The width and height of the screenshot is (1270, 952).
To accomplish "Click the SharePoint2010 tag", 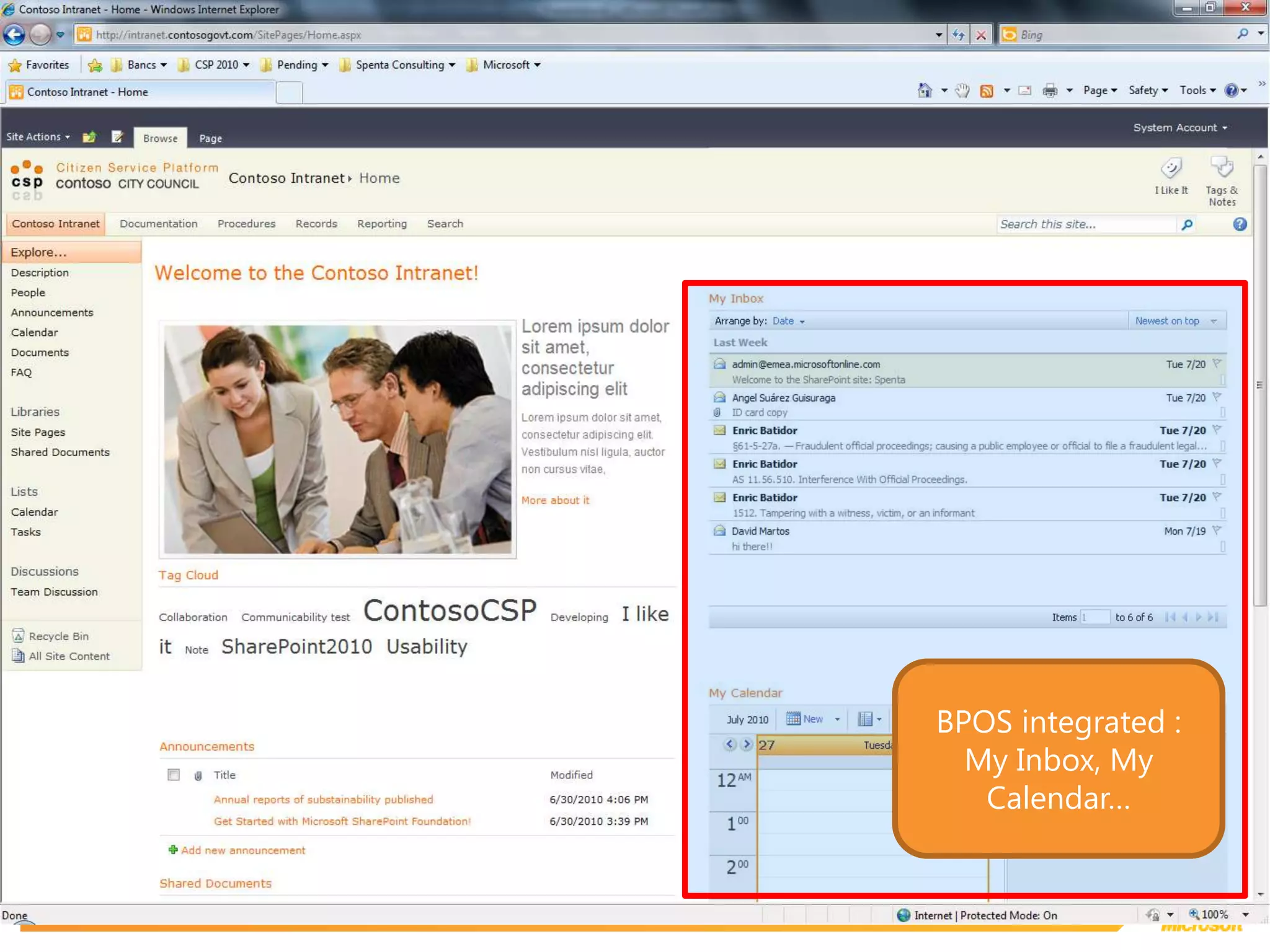I will 296,646.
